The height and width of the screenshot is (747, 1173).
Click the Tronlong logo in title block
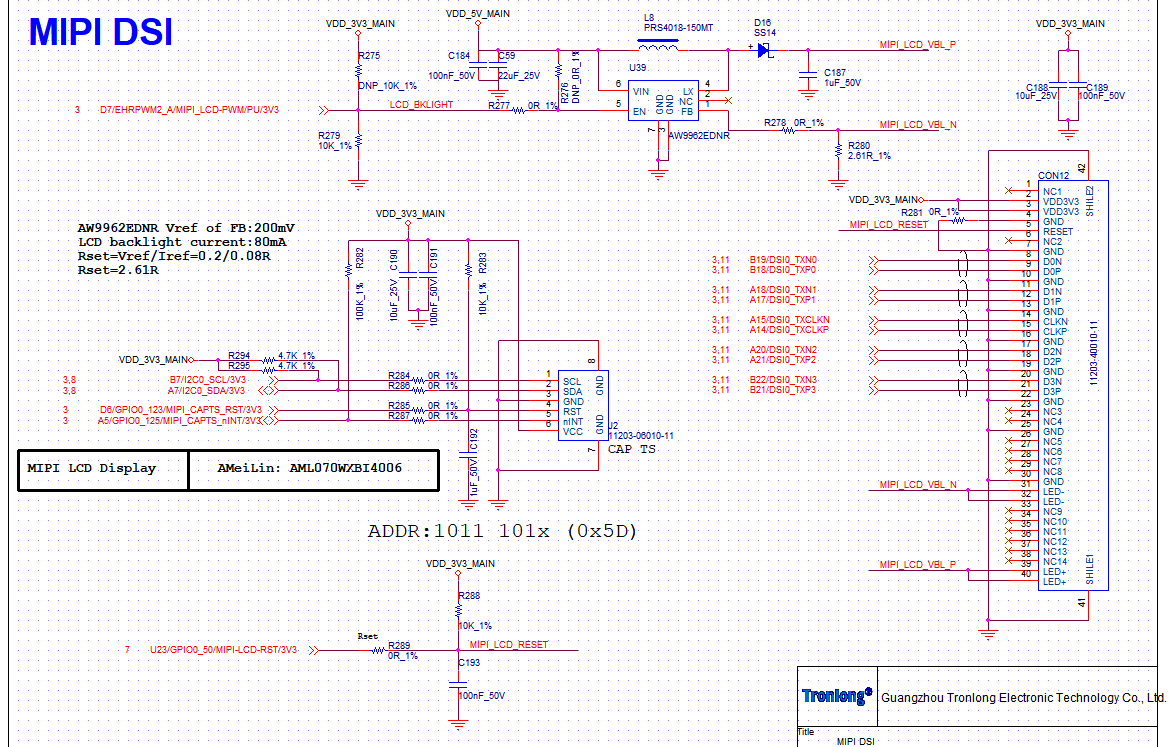point(836,696)
